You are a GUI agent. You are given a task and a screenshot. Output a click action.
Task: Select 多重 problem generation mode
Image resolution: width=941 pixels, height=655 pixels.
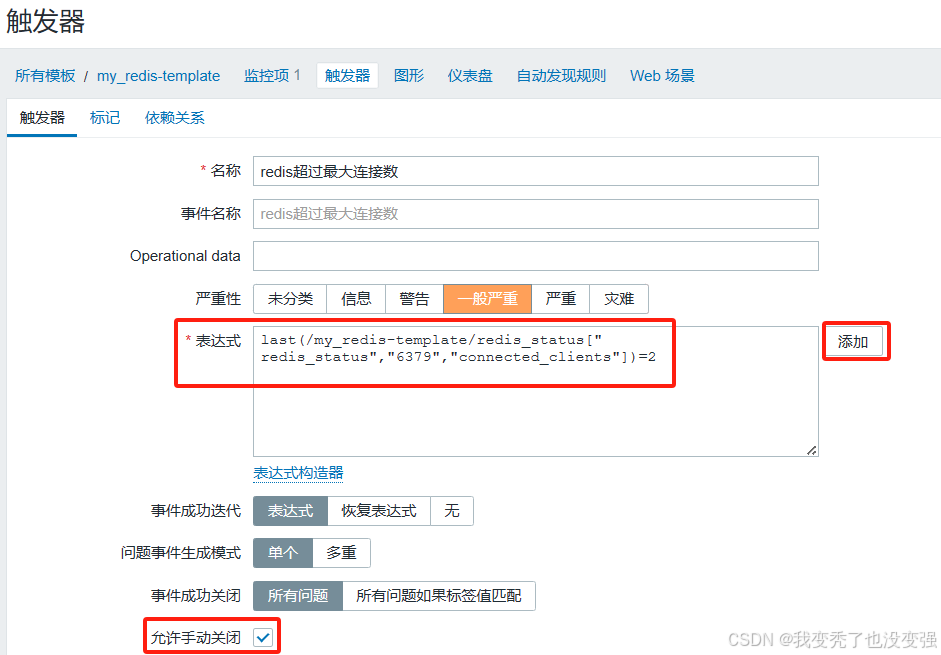coord(341,553)
